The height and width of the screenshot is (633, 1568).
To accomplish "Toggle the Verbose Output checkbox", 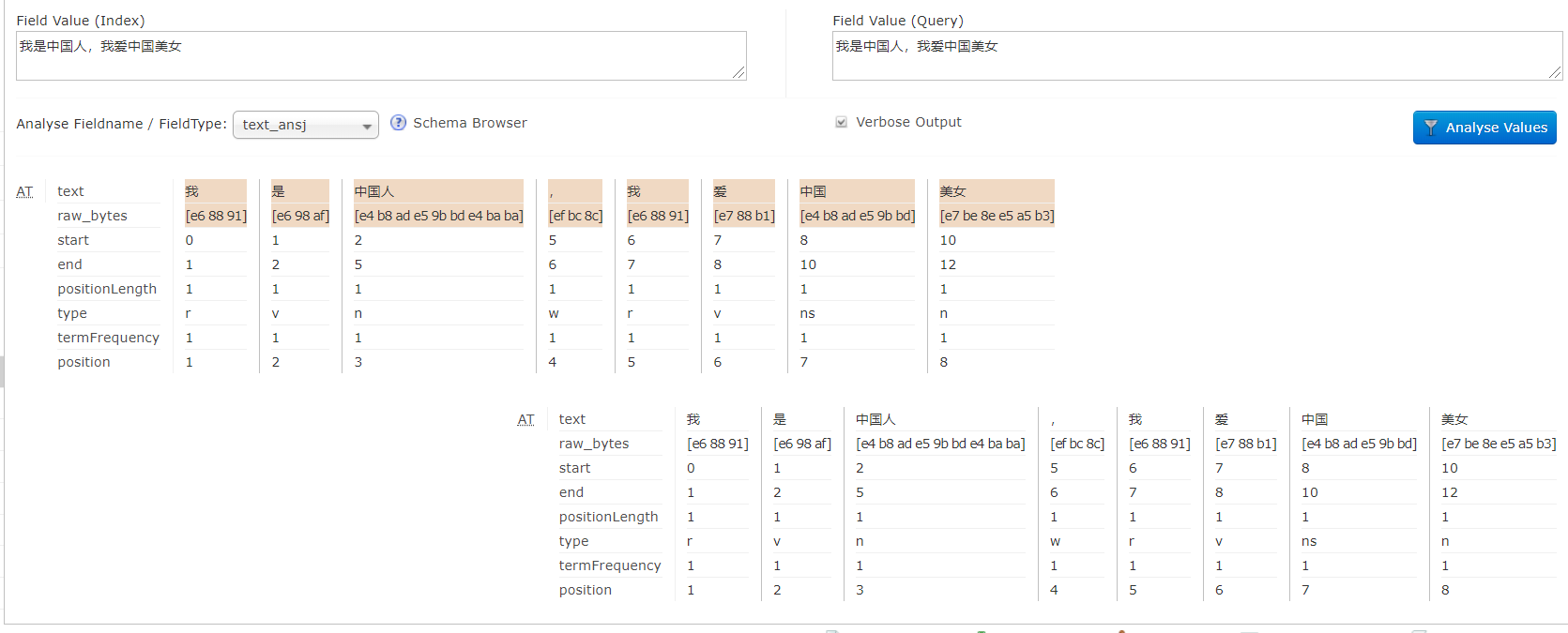I will click(841, 122).
